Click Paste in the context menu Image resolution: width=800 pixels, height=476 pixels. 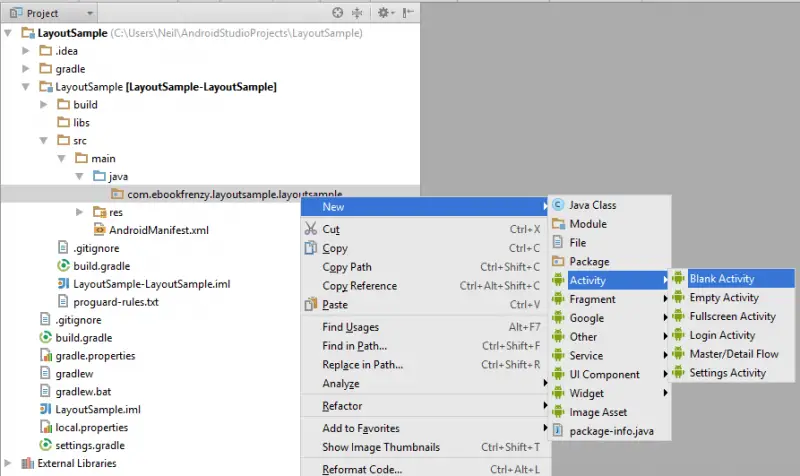tap(335, 304)
